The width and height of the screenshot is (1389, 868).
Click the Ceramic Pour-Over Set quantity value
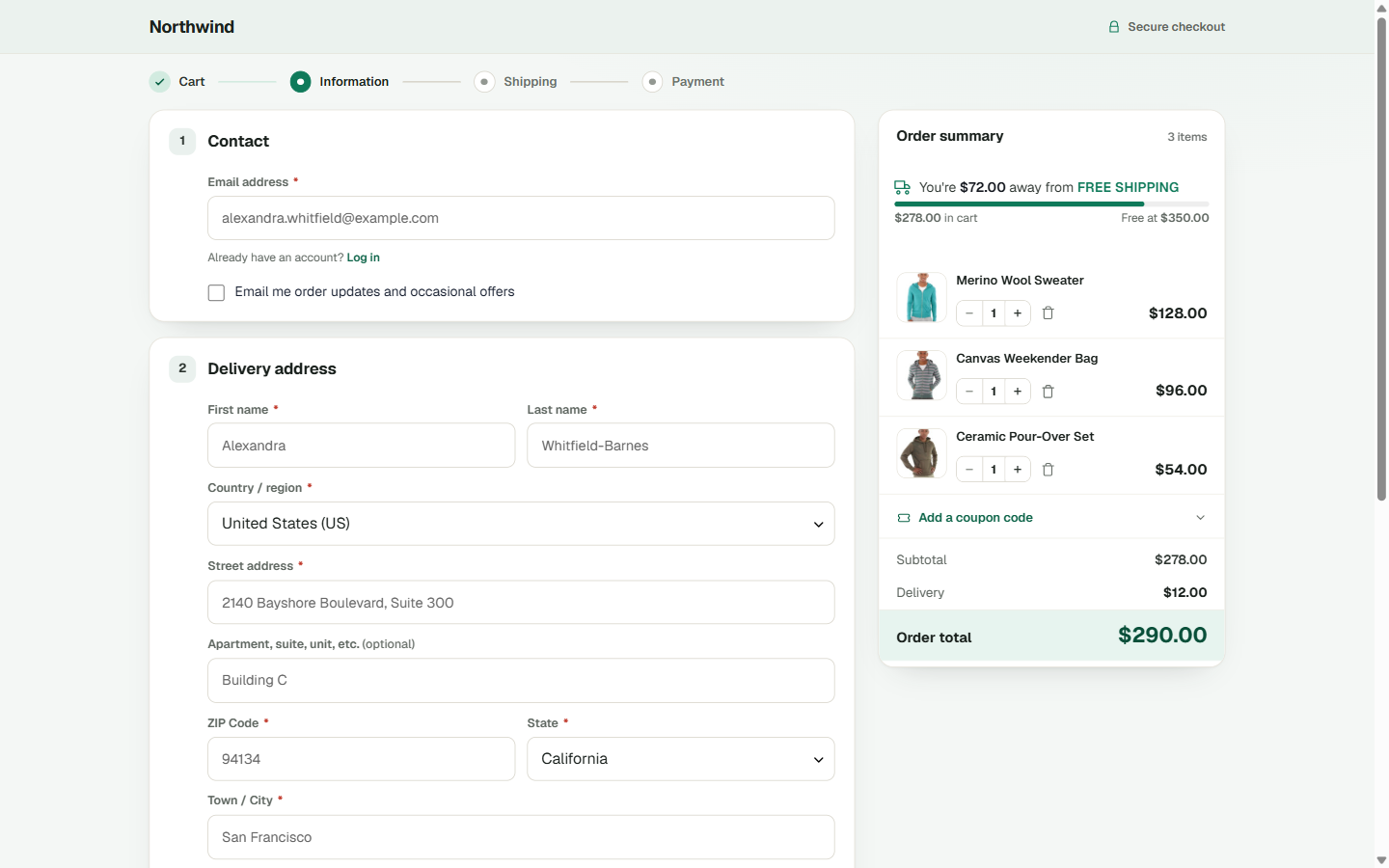(994, 470)
